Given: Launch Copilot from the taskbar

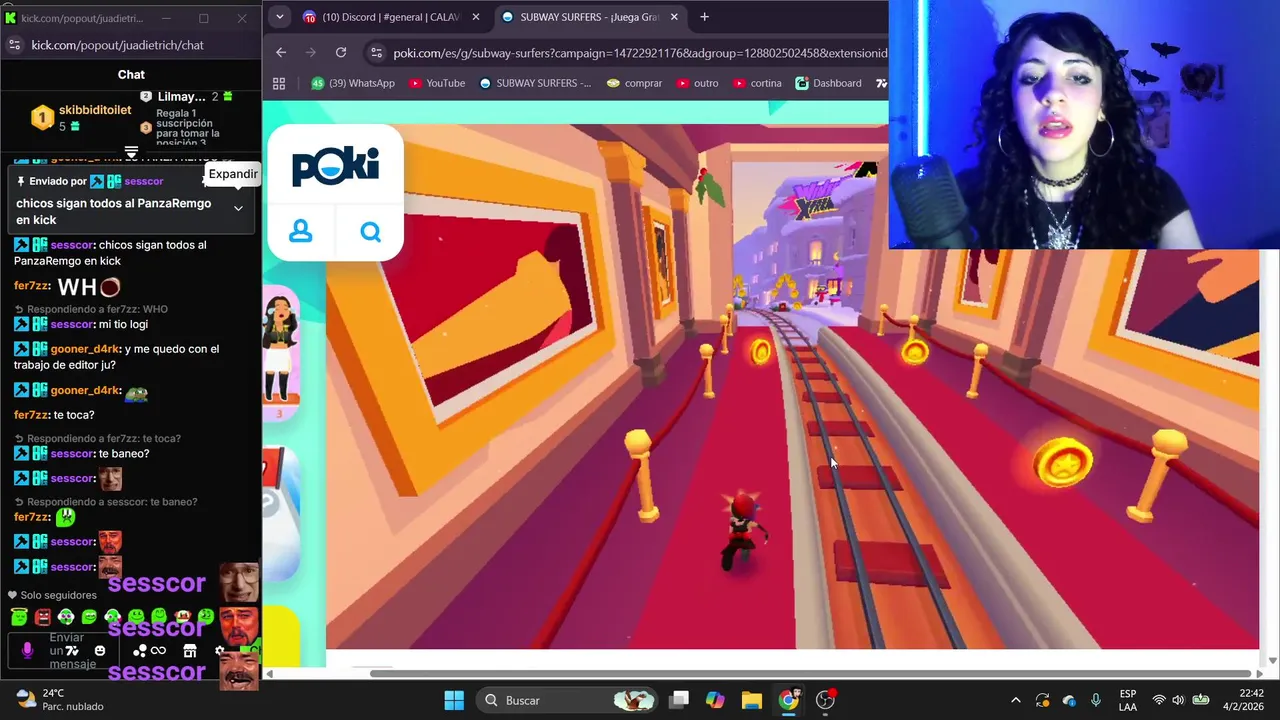Looking at the screenshot, I should 715,700.
